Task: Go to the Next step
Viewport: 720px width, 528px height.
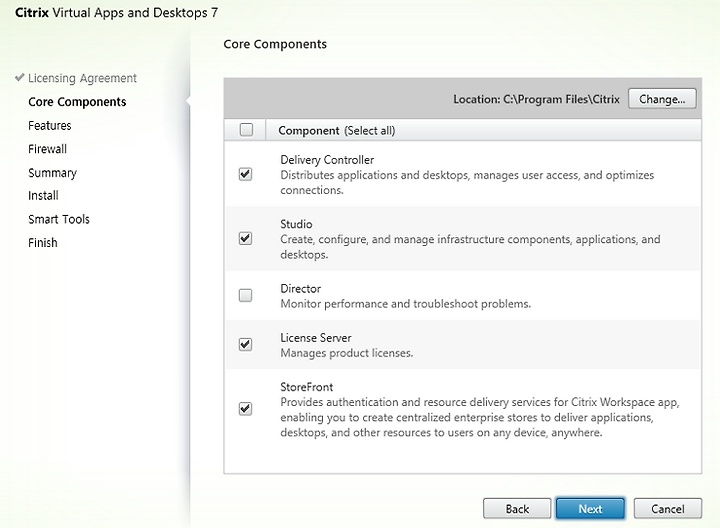Action: coord(590,509)
